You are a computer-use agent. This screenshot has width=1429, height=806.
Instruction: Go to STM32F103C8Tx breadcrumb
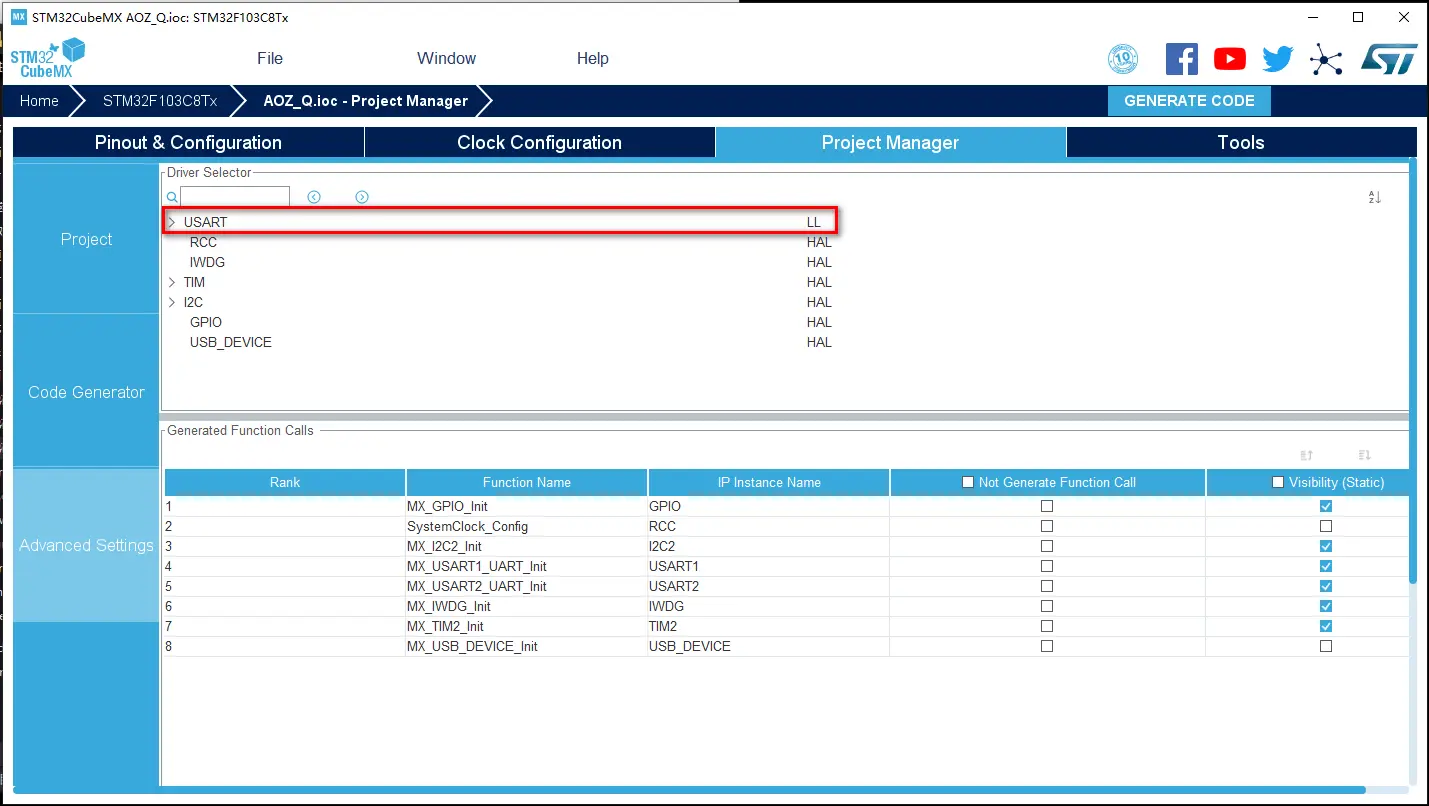(160, 101)
